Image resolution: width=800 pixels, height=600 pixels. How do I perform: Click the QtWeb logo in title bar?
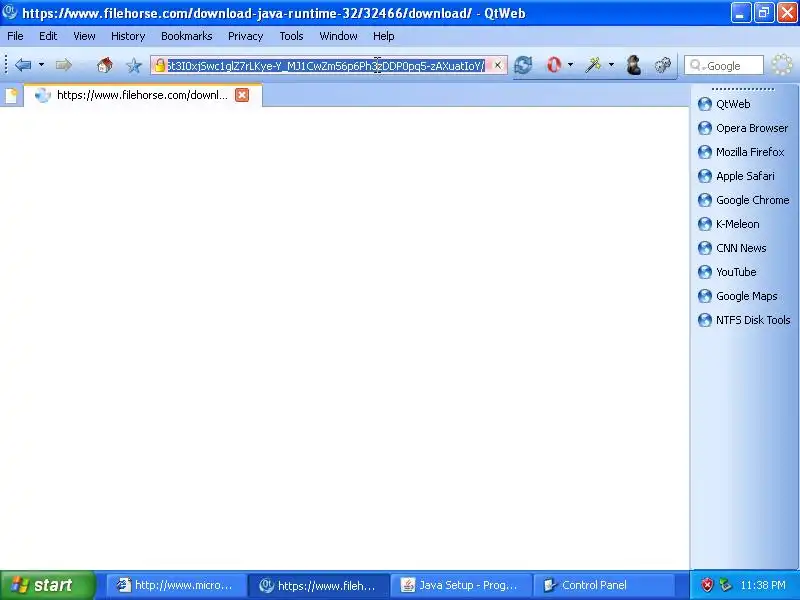tap(9, 12)
